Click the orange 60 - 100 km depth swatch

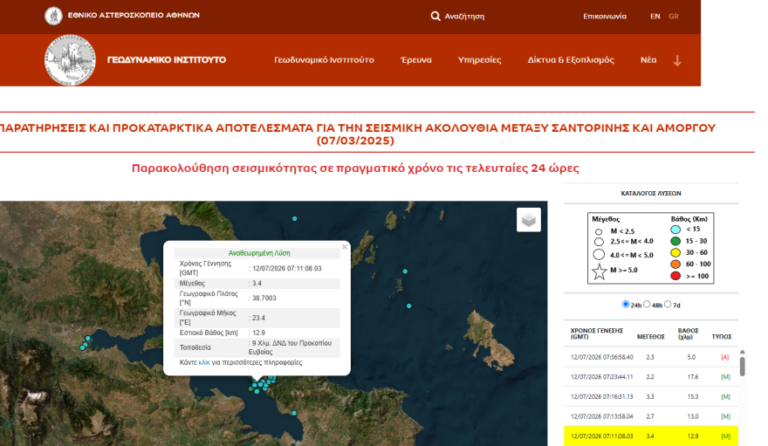click(x=675, y=264)
